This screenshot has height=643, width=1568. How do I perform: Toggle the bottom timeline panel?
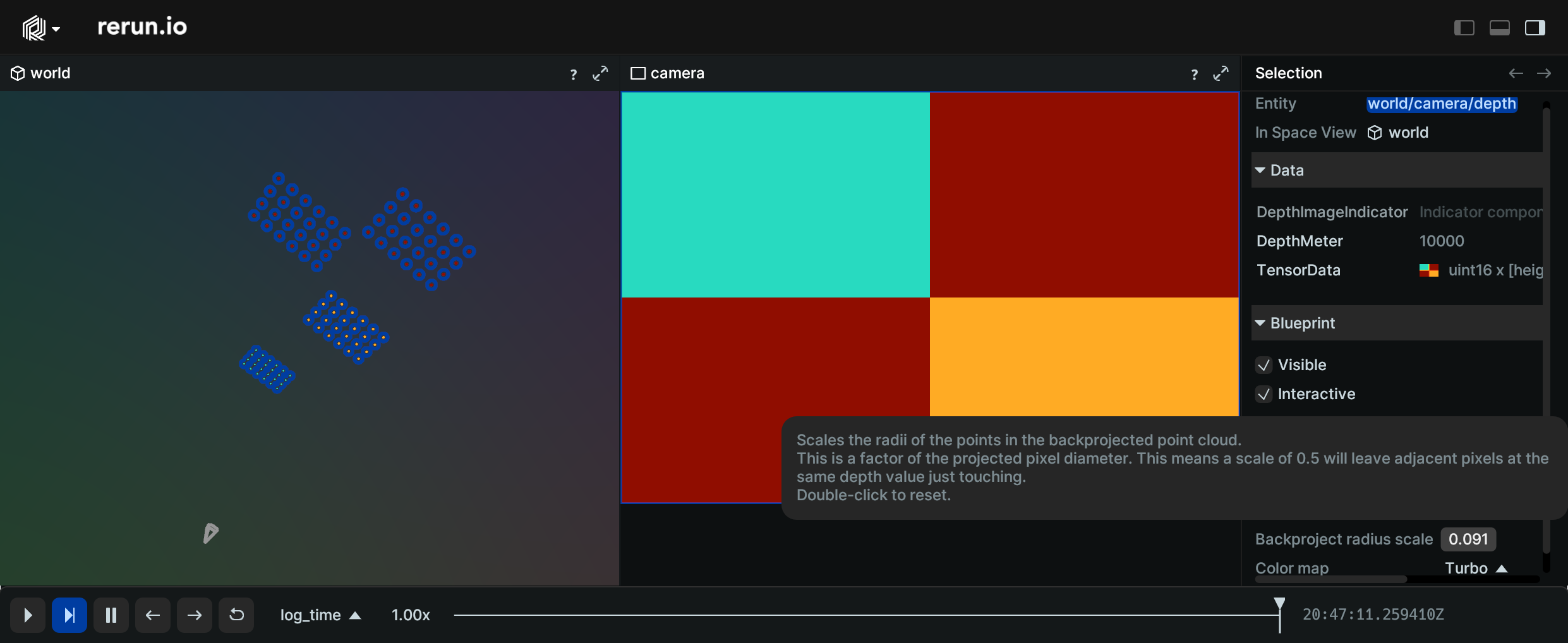coord(1500,27)
